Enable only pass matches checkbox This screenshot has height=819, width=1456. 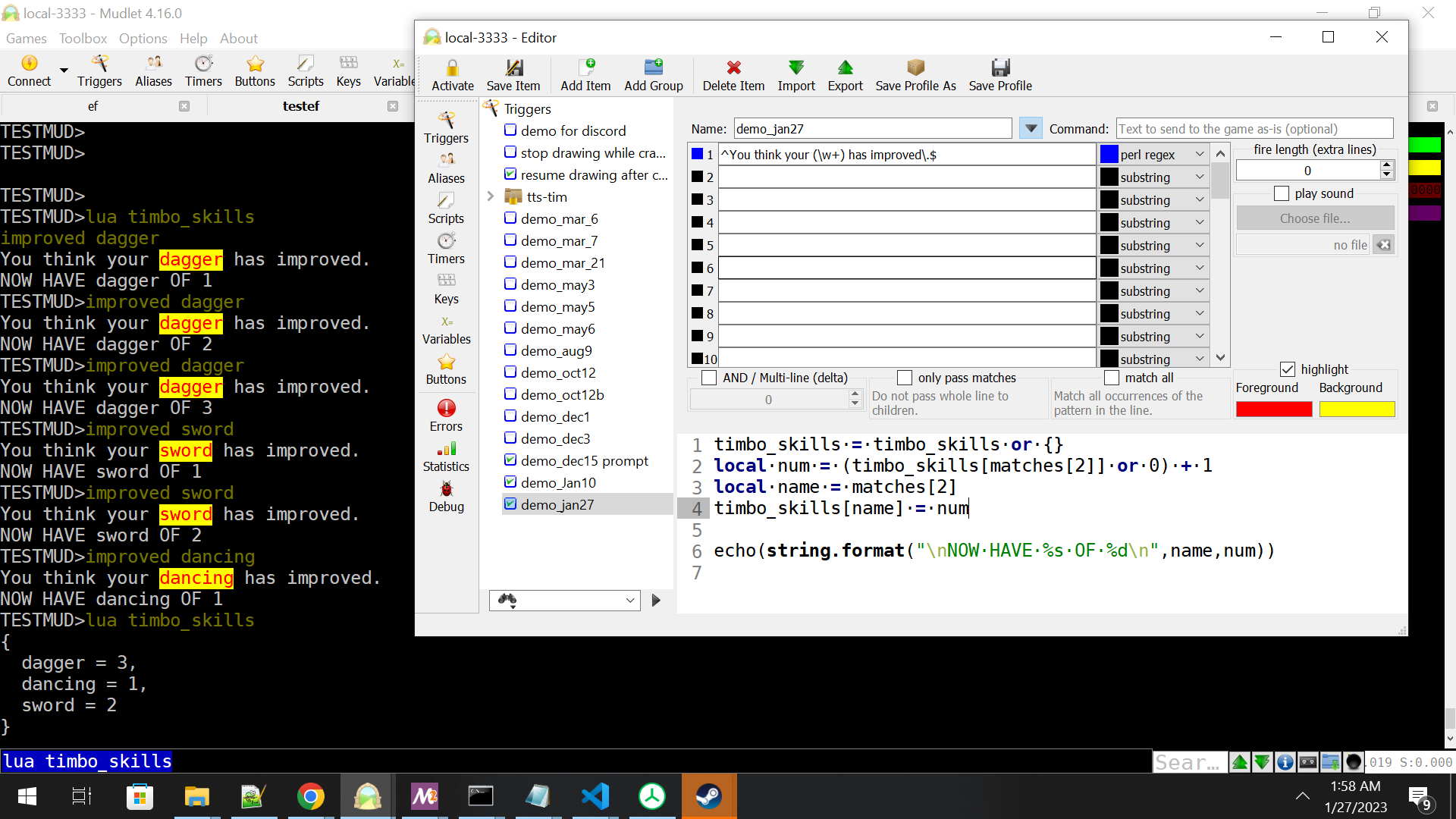click(x=905, y=378)
